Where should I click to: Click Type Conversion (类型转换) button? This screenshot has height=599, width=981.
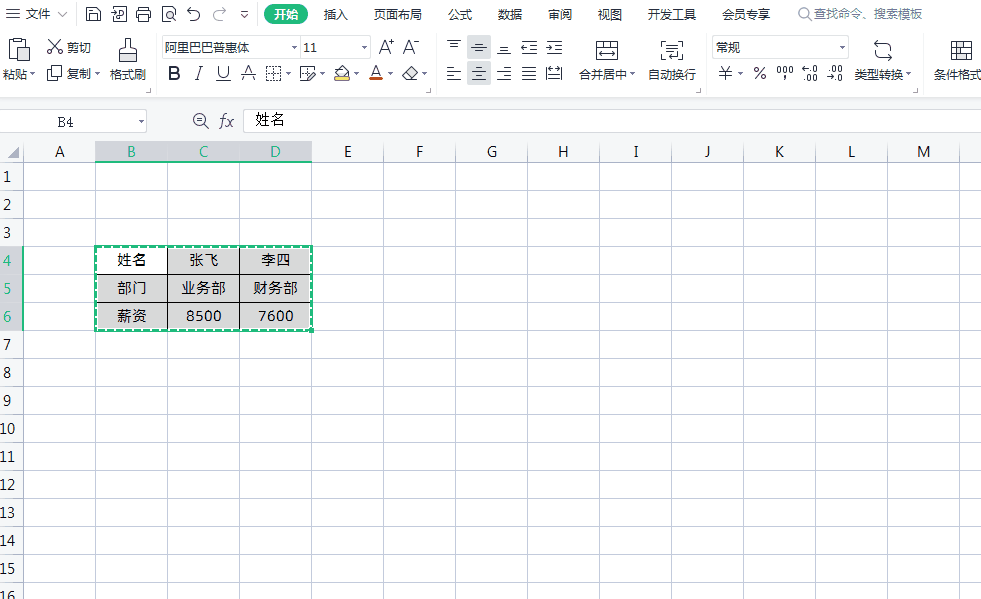[883, 60]
